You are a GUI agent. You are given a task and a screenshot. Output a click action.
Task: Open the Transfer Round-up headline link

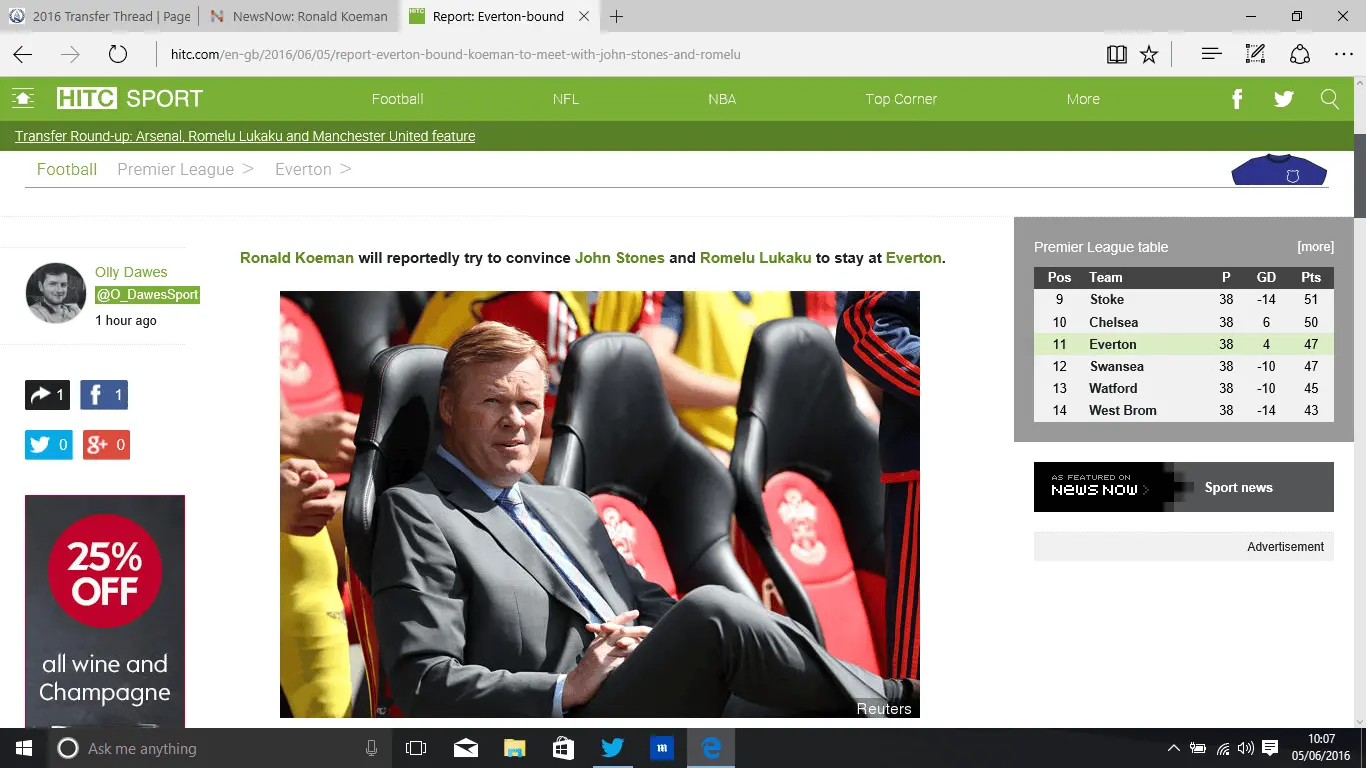click(245, 136)
